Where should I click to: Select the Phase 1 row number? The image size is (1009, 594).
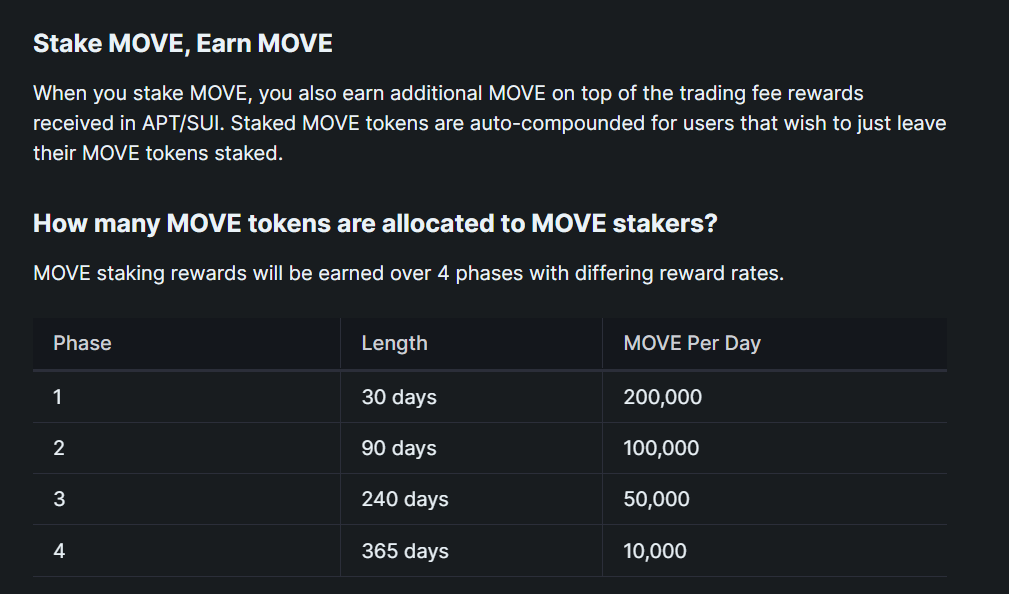(x=58, y=397)
